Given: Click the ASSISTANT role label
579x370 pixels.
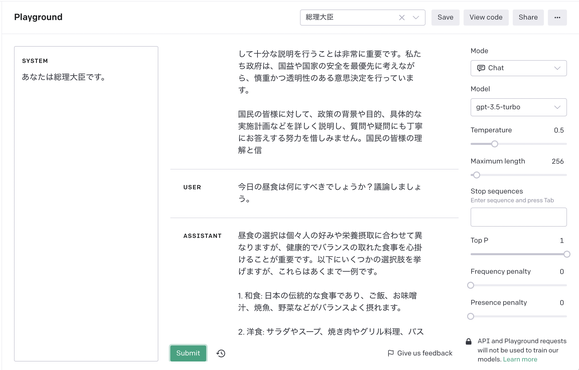Looking at the screenshot, I should [x=202, y=236].
